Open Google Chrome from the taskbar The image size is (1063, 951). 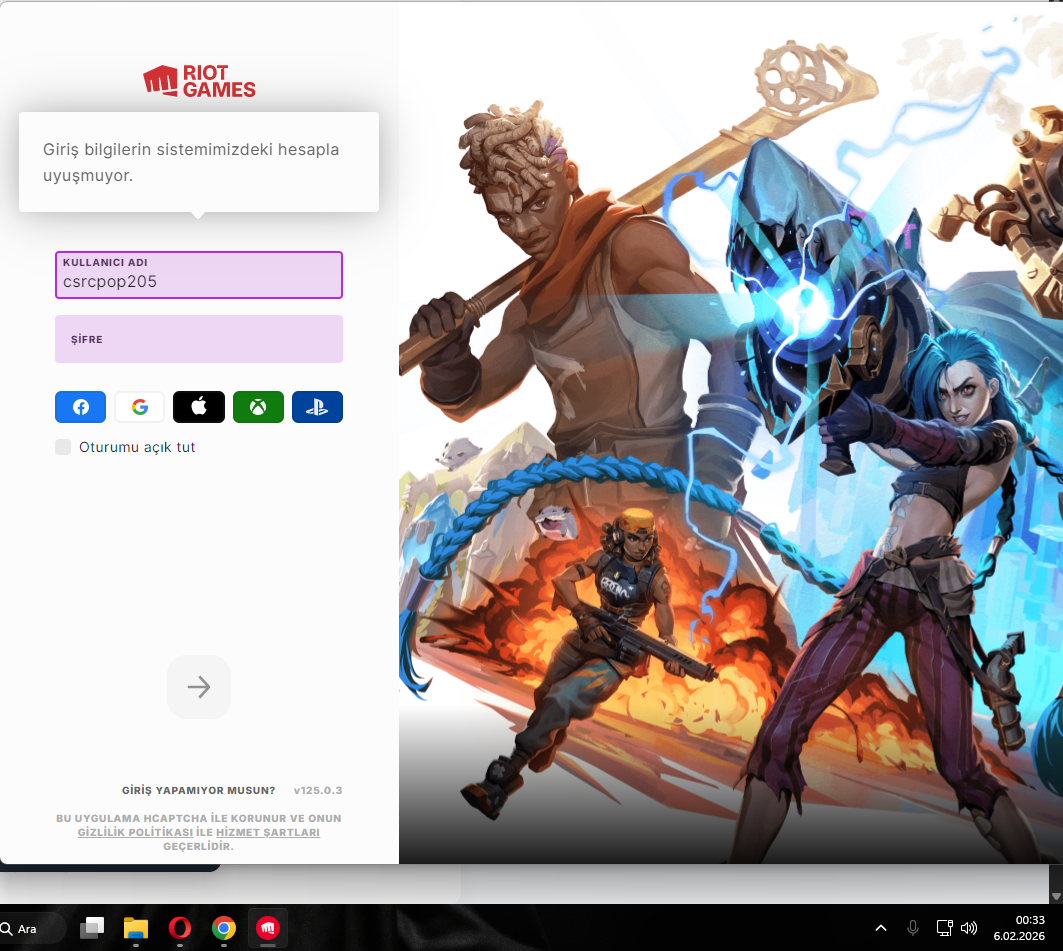pyautogui.click(x=224, y=928)
